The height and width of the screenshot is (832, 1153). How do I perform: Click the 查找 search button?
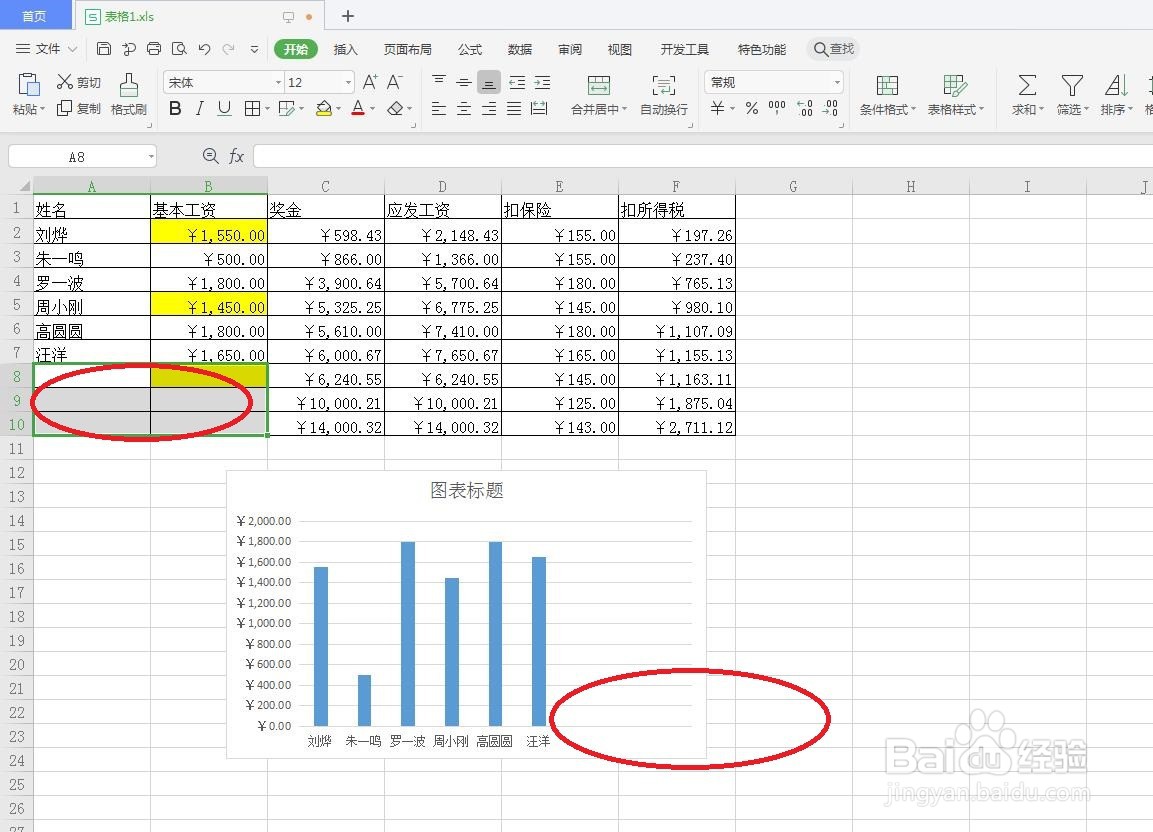tap(834, 49)
